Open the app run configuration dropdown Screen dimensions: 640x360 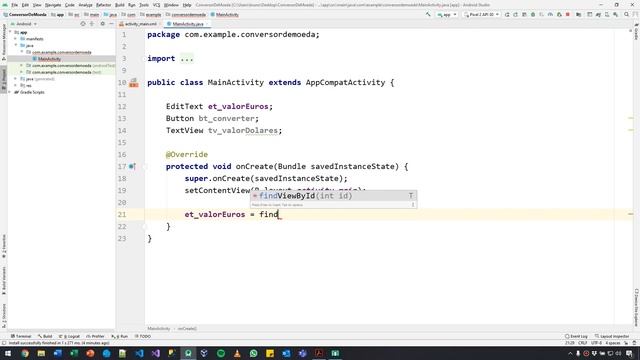pyautogui.click(x=447, y=15)
